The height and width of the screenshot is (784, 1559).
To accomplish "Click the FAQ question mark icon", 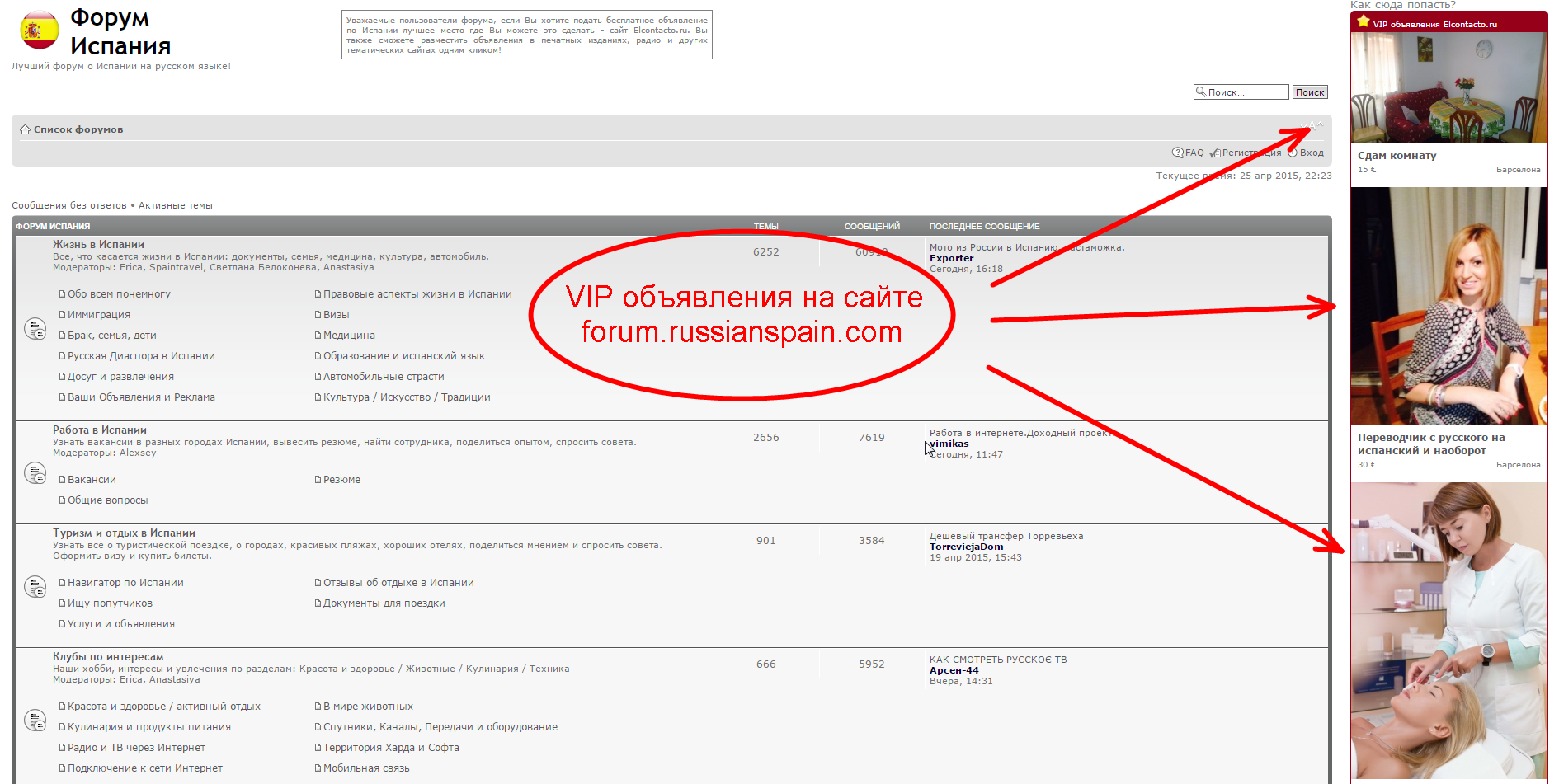I will [1177, 153].
